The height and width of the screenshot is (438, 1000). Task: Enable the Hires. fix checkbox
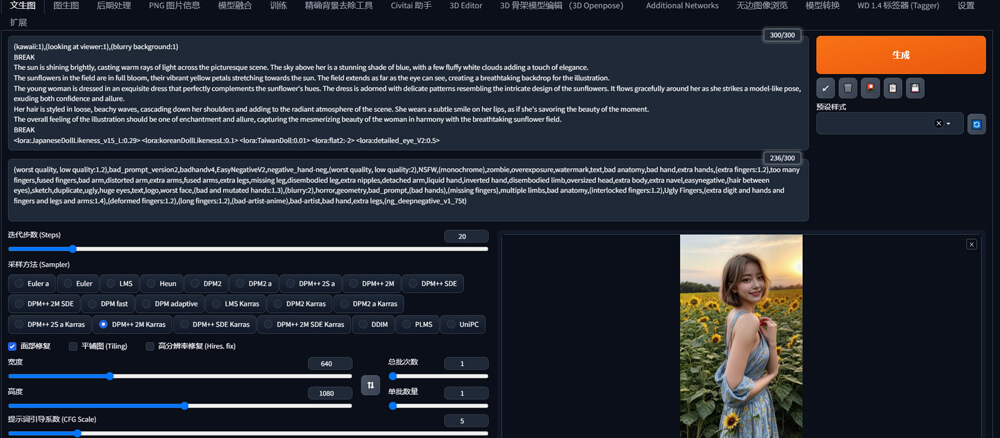pos(150,346)
